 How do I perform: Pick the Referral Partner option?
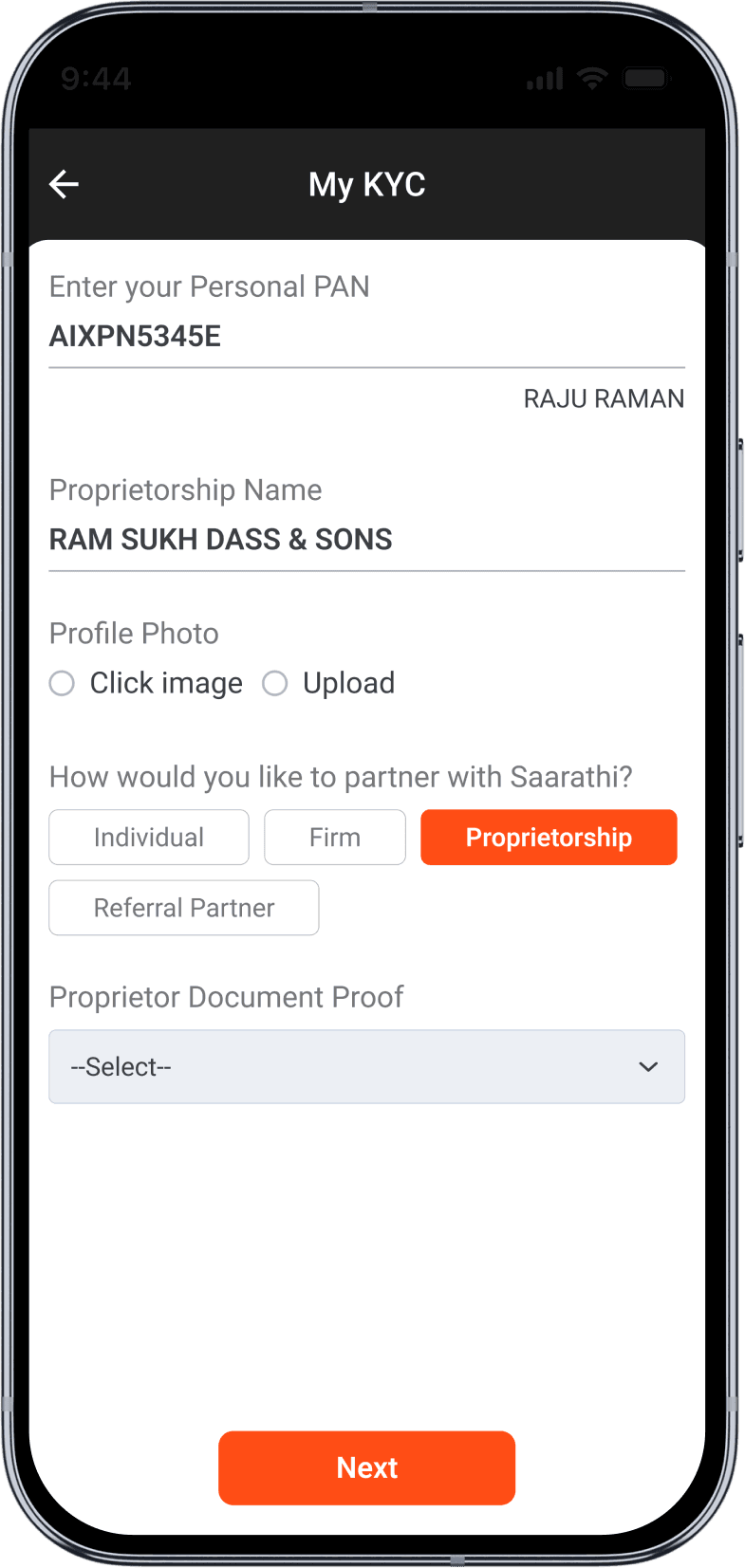tap(184, 908)
